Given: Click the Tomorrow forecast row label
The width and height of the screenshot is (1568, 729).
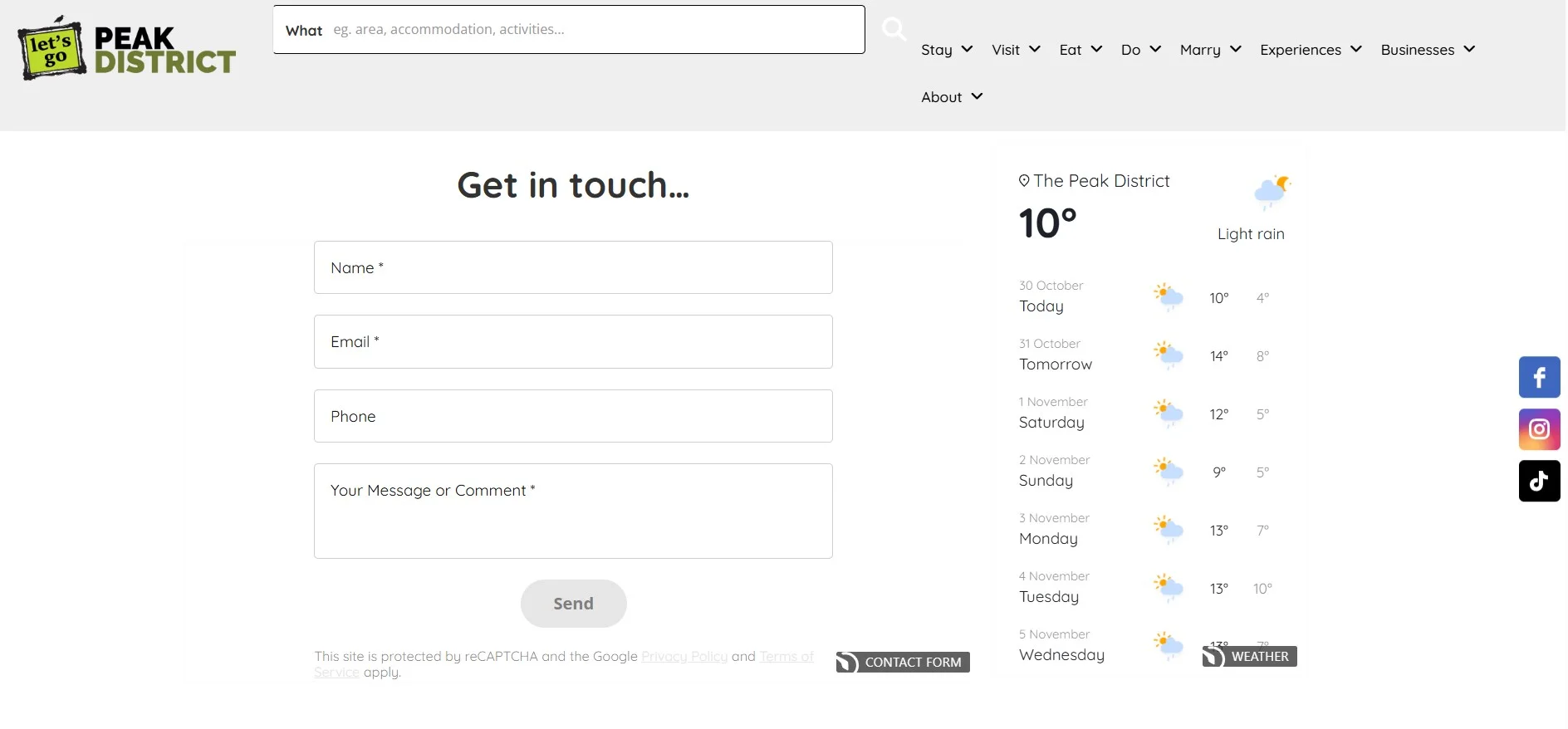Looking at the screenshot, I should [x=1056, y=364].
